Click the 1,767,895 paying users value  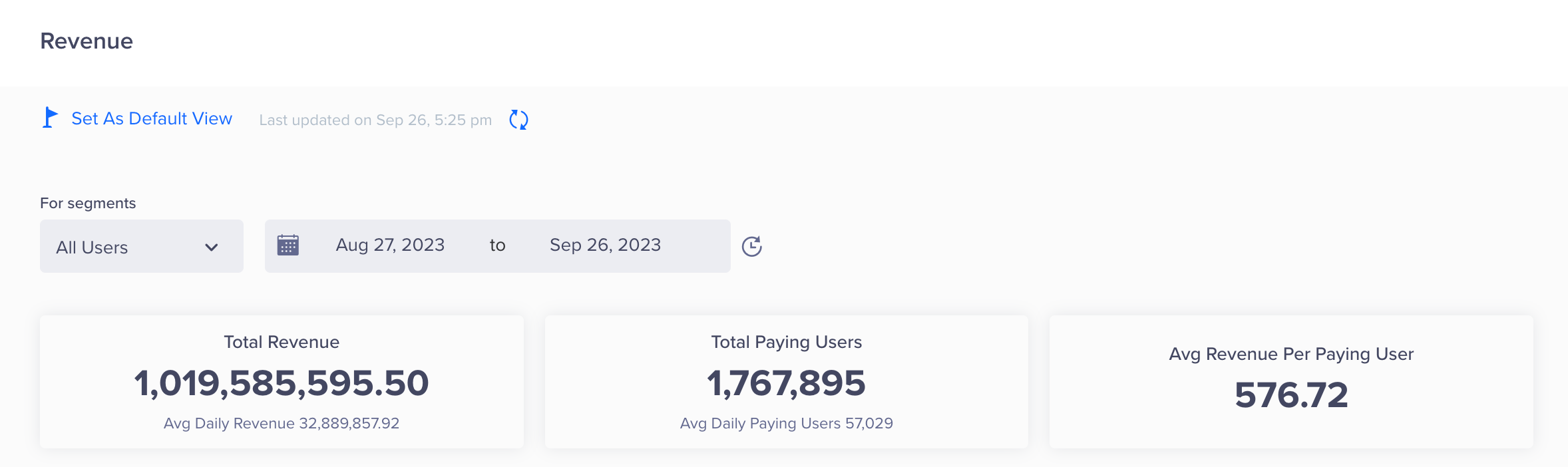(x=786, y=383)
